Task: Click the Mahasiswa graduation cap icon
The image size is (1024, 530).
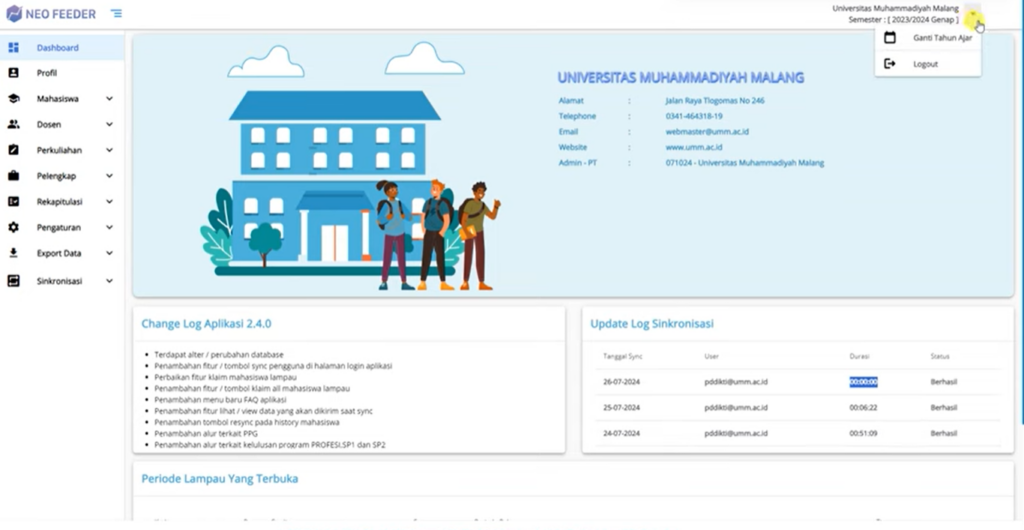Action: [13, 99]
